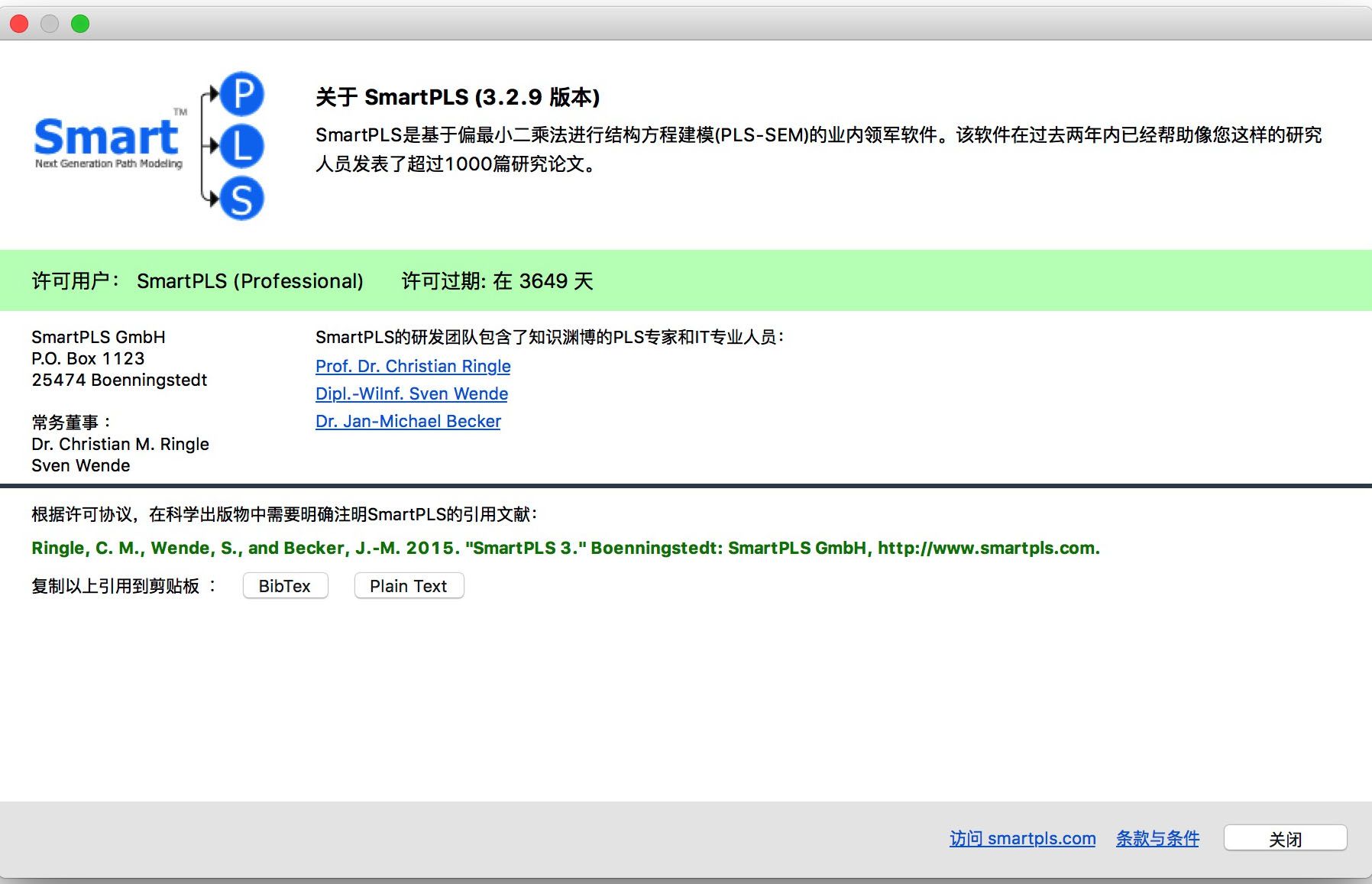Copy the citation as Plain Text
The width and height of the screenshot is (1372, 884).
click(x=409, y=586)
